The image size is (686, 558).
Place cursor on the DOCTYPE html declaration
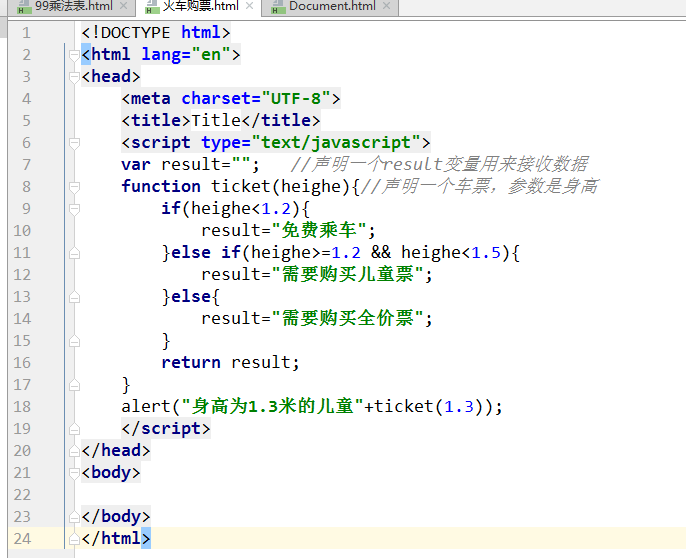[156, 33]
